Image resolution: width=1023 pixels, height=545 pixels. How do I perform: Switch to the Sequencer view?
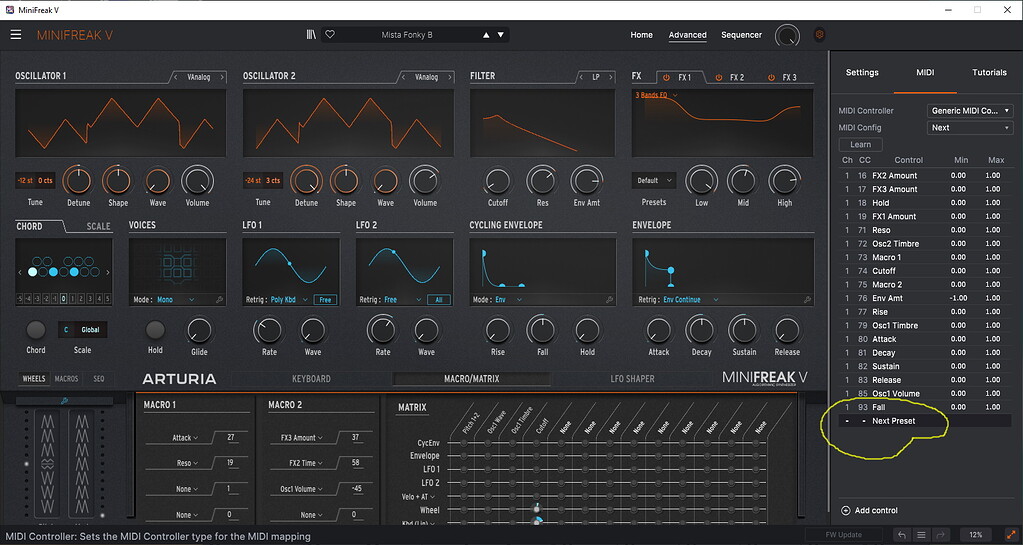(x=741, y=35)
